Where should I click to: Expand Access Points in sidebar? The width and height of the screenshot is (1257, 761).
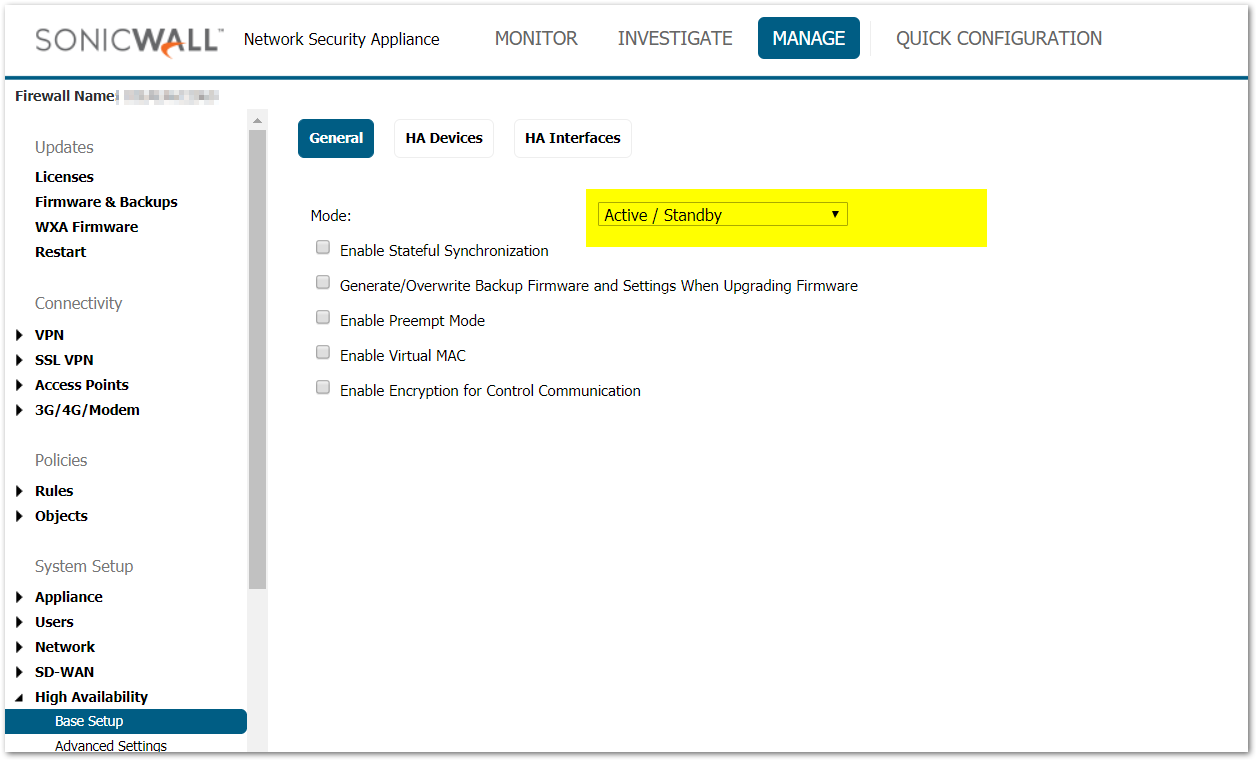point(20,386)
